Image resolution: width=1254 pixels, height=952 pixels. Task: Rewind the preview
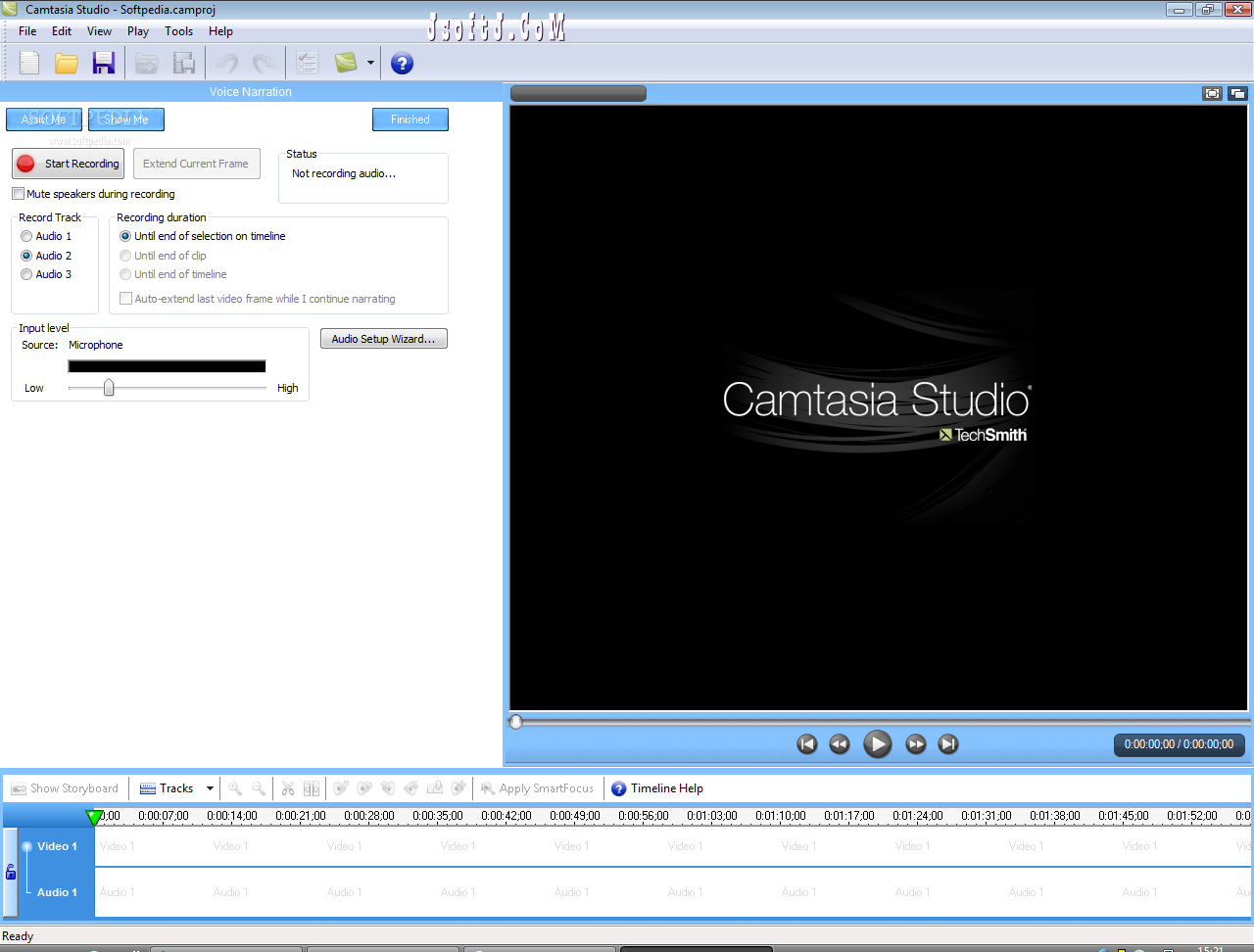pyautogui.click(x=840, y=744)
